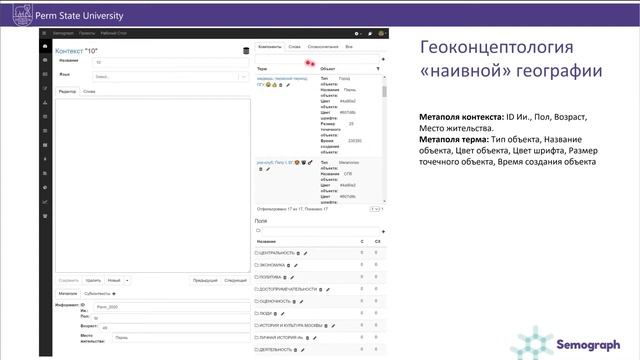Expand the ЭКОНОМИКА folder
The height and width of the screenshot is (360, 640).
257,265
